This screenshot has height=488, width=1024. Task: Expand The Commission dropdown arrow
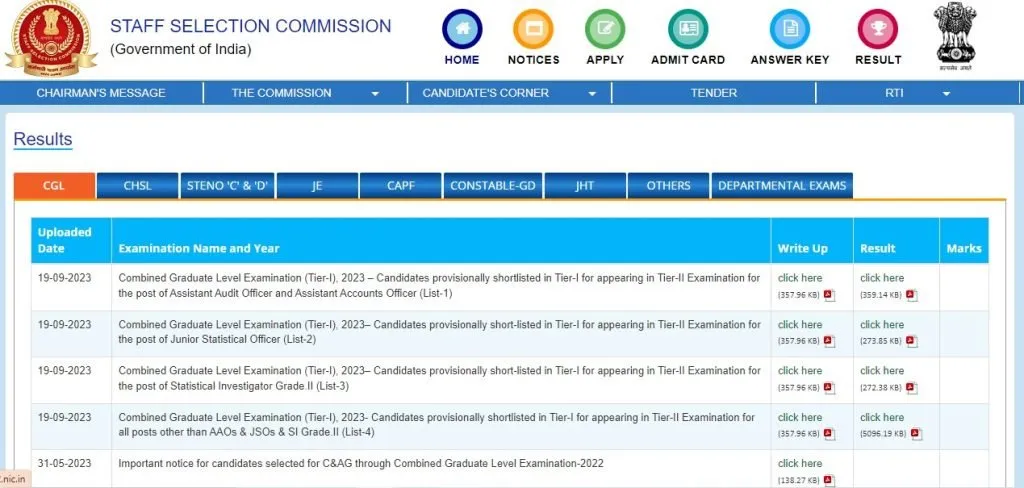pos(375,94)
